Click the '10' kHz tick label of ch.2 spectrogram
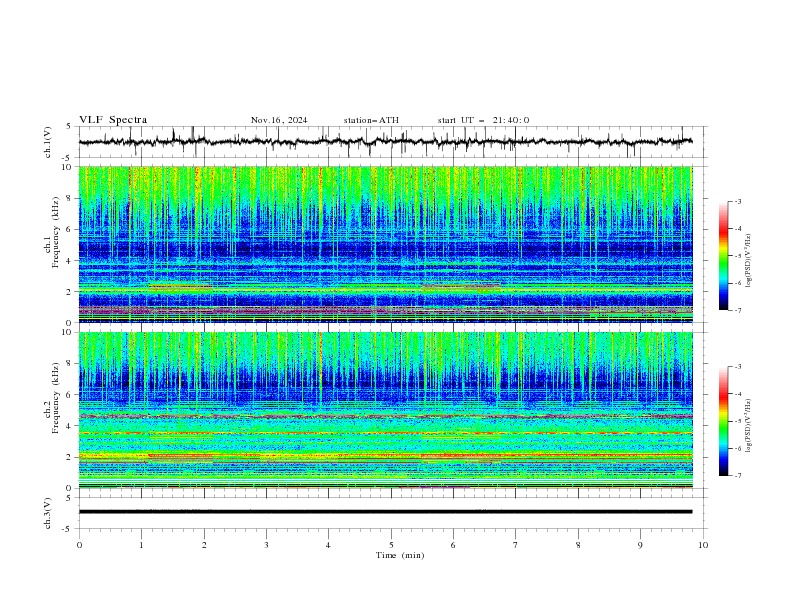The width and height of the screenshot is (792, 612). tap(68, 332)
